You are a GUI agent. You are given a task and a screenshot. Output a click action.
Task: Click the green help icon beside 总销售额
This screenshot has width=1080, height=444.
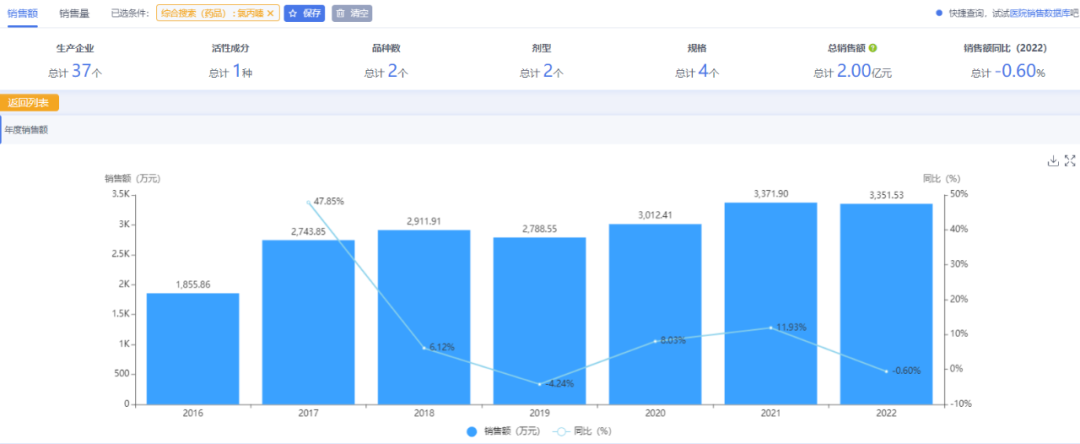click(x=873, y=48)
